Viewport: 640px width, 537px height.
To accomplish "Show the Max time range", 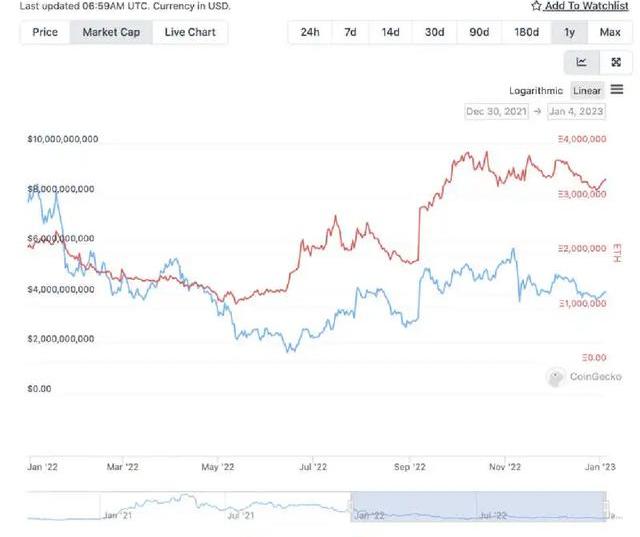I will pyautogui.click(x=610, y=32).
